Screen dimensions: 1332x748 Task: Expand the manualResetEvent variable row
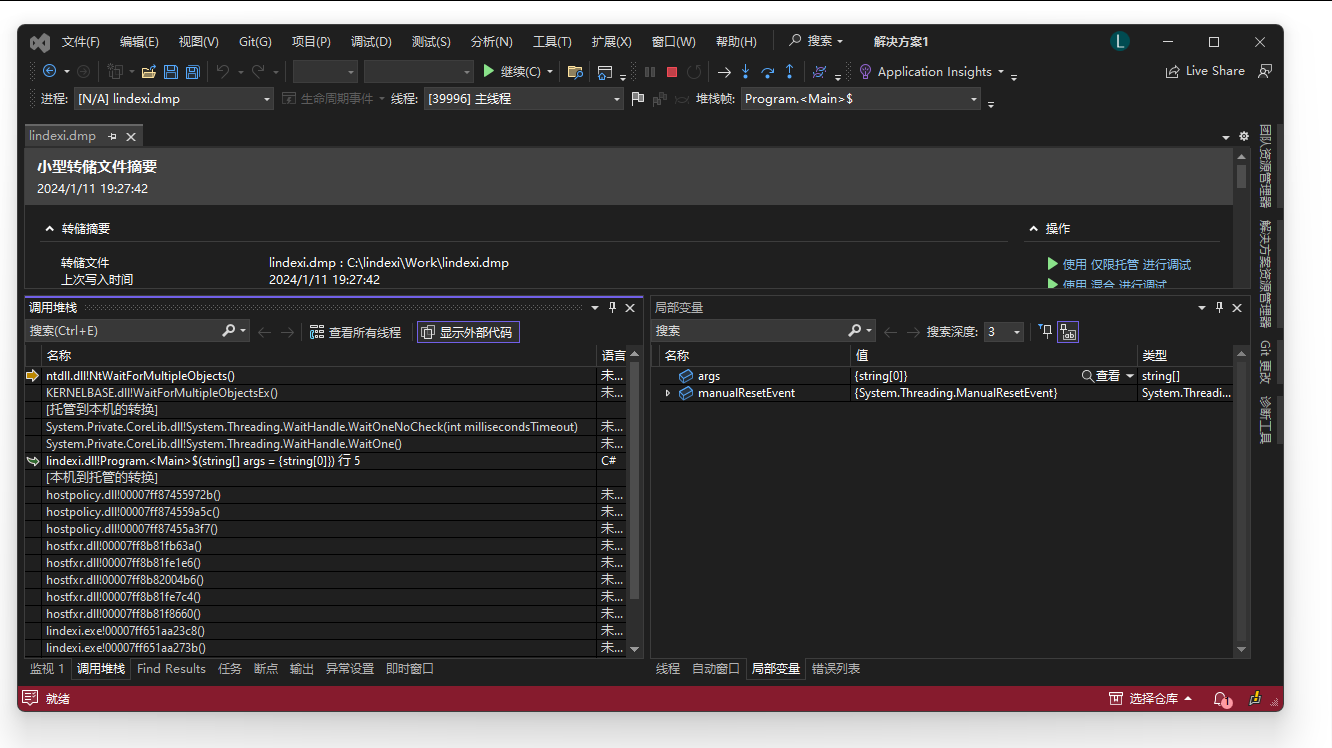pos(668,393)
